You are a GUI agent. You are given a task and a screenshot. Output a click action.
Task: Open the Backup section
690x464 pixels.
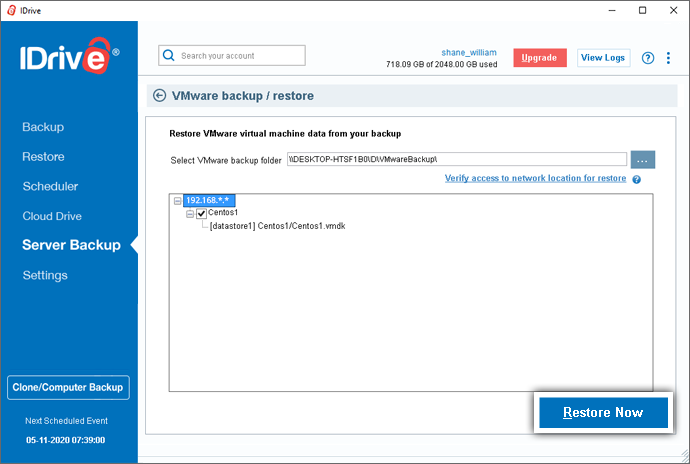(43, 127)
